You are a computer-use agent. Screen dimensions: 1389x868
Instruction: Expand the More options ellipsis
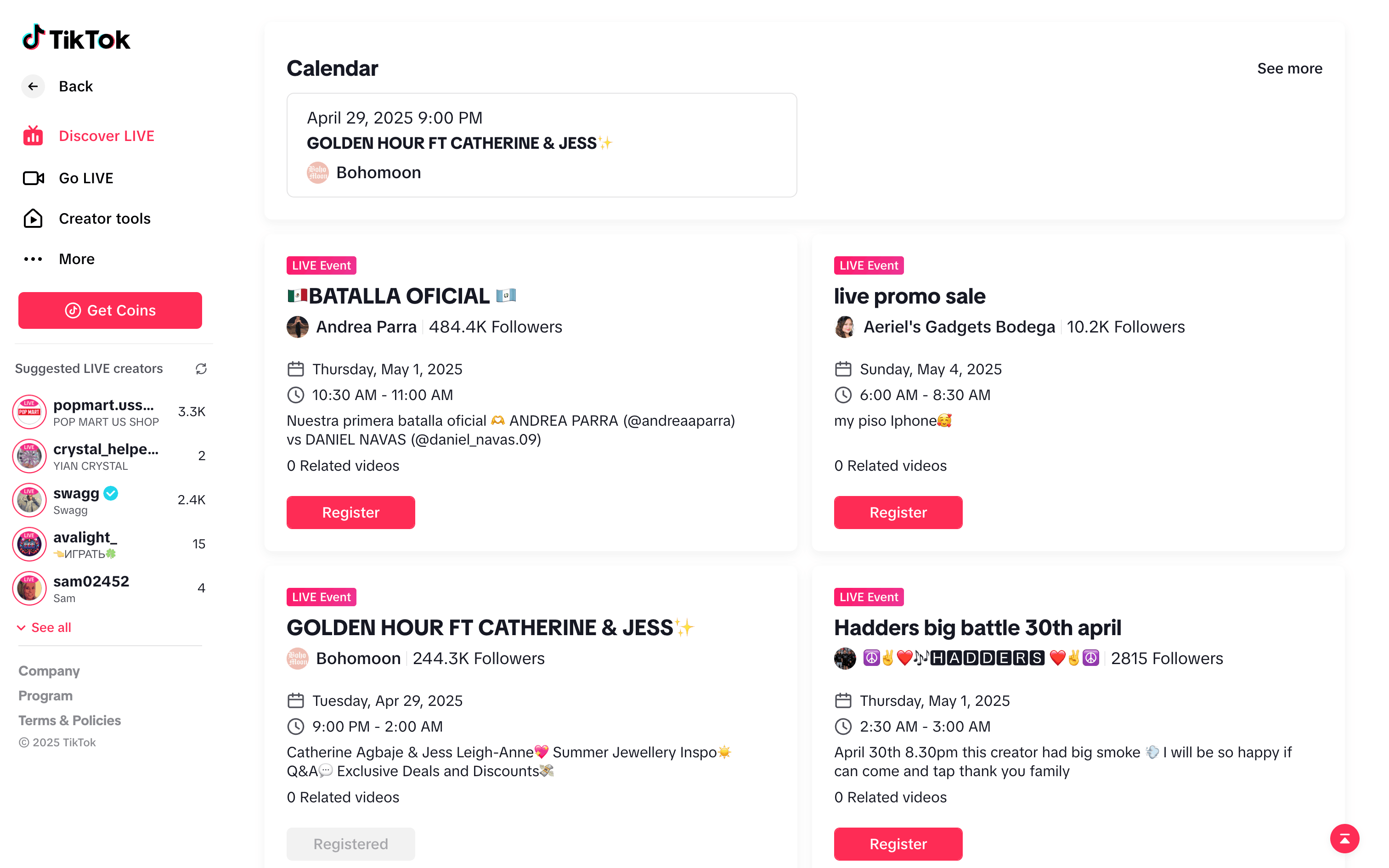pos(33,259)
